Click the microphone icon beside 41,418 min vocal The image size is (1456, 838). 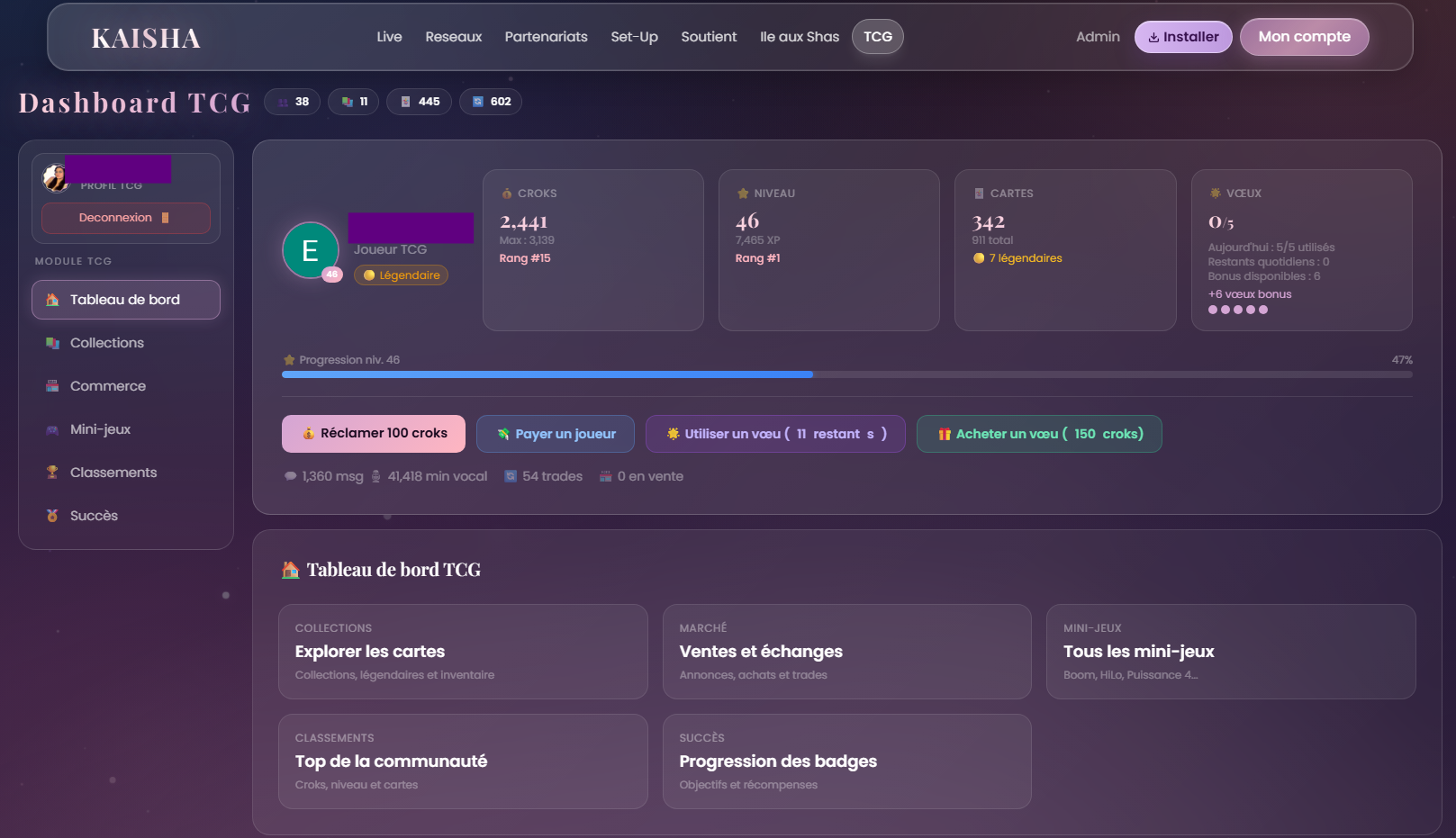coord(376,476)
